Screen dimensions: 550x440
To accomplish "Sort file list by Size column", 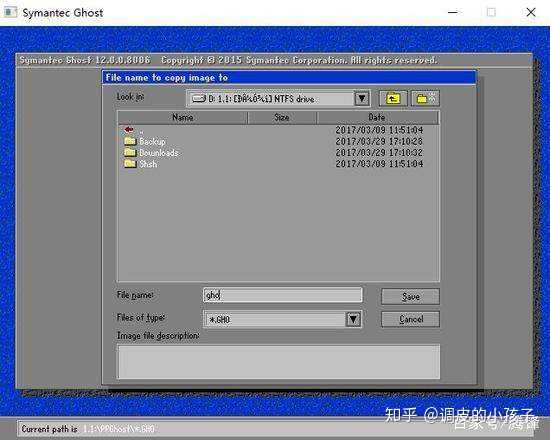I will click(282, 118).
